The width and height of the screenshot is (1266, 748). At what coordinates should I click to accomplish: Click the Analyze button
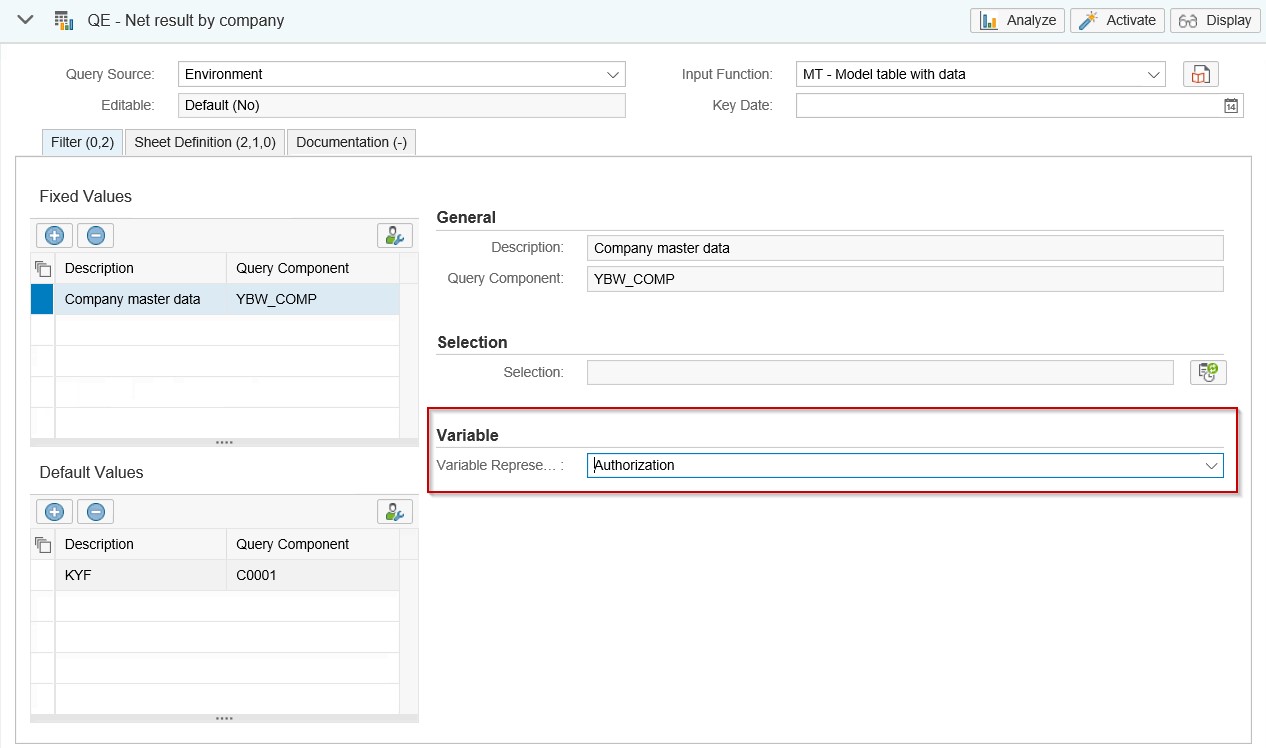click(x=1017, y=20)
